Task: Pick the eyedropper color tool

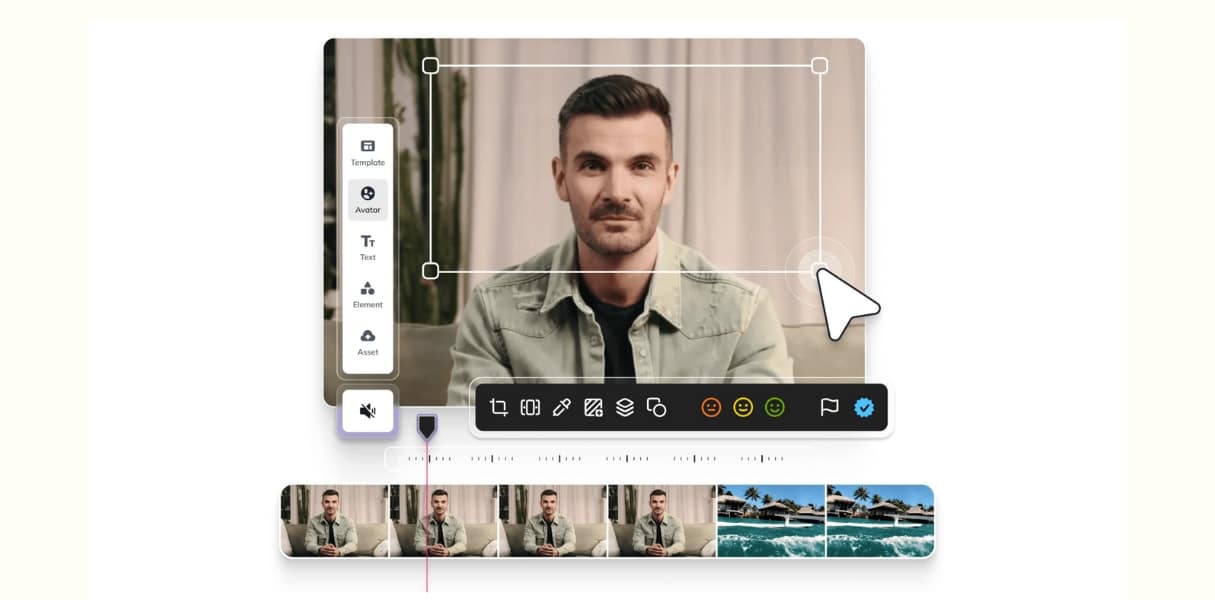Action: (561, 407)
